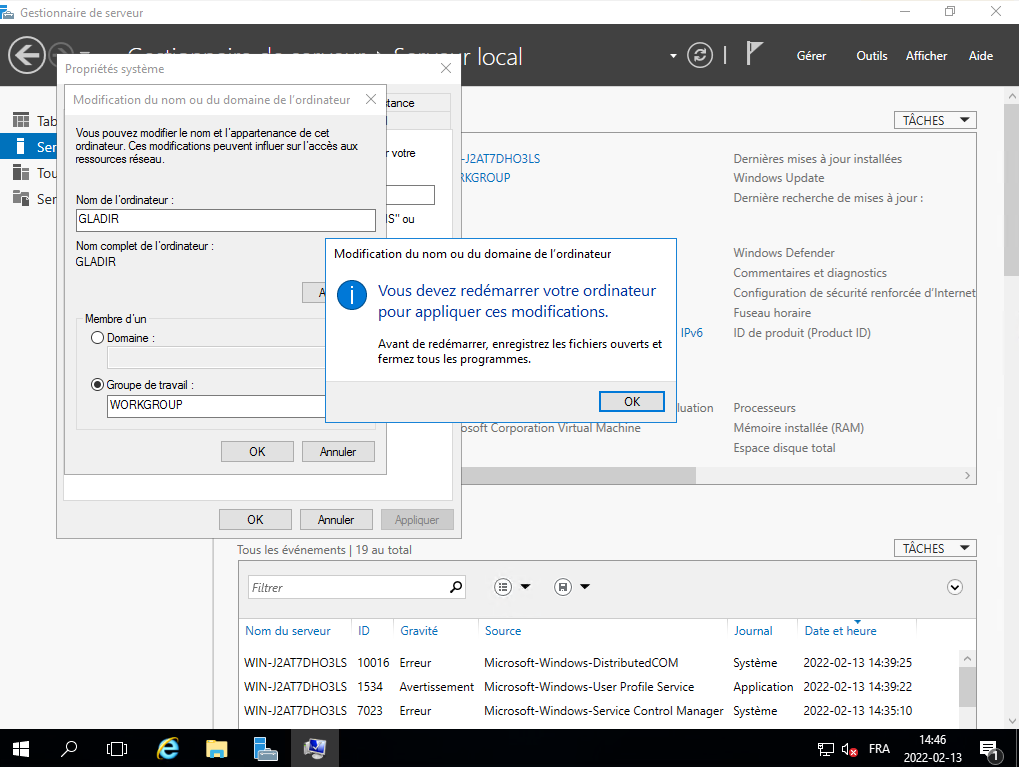Select the Domaine radio button
The width and height of the screenshot is (1019, 767).
point(97,338)
